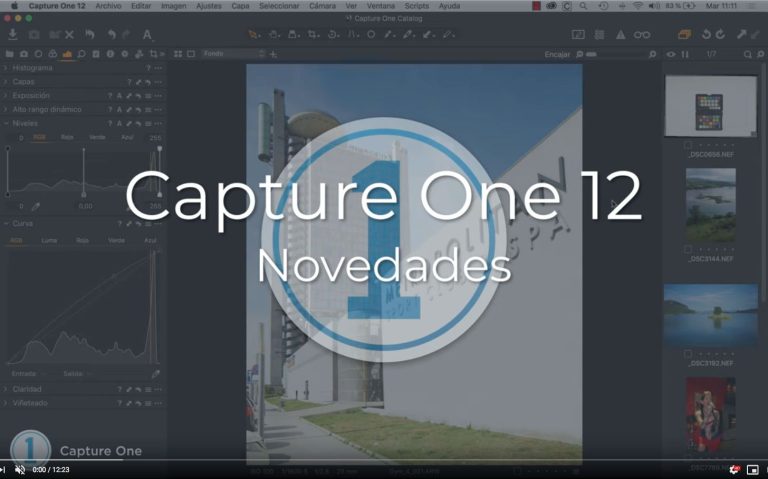Click the viewer multi-view grid icon
The height and width of the screenshot is (479, 768).
point(178,54)
